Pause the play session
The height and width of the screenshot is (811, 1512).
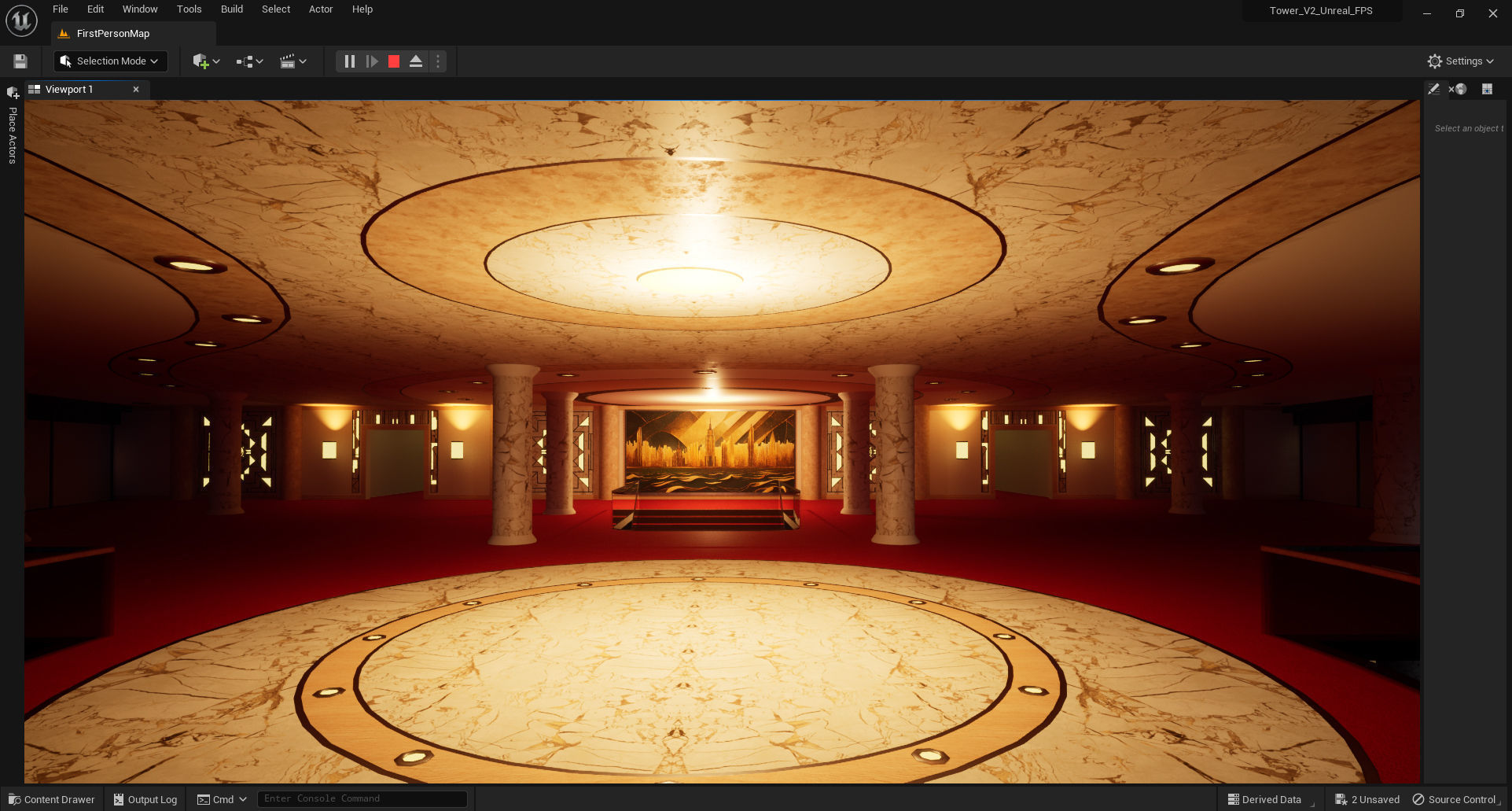[x=350, y=61]
